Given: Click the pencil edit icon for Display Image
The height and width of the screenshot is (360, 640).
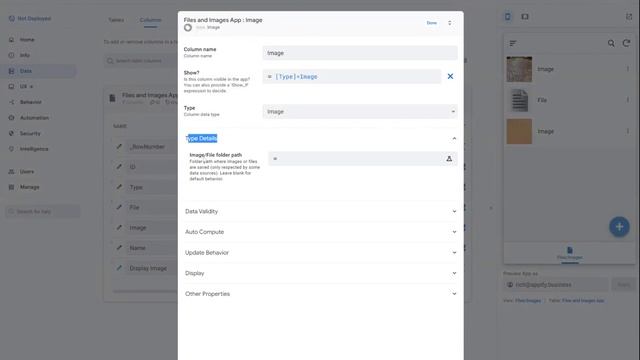Looking at the screenshot, I should click(119, 268).
